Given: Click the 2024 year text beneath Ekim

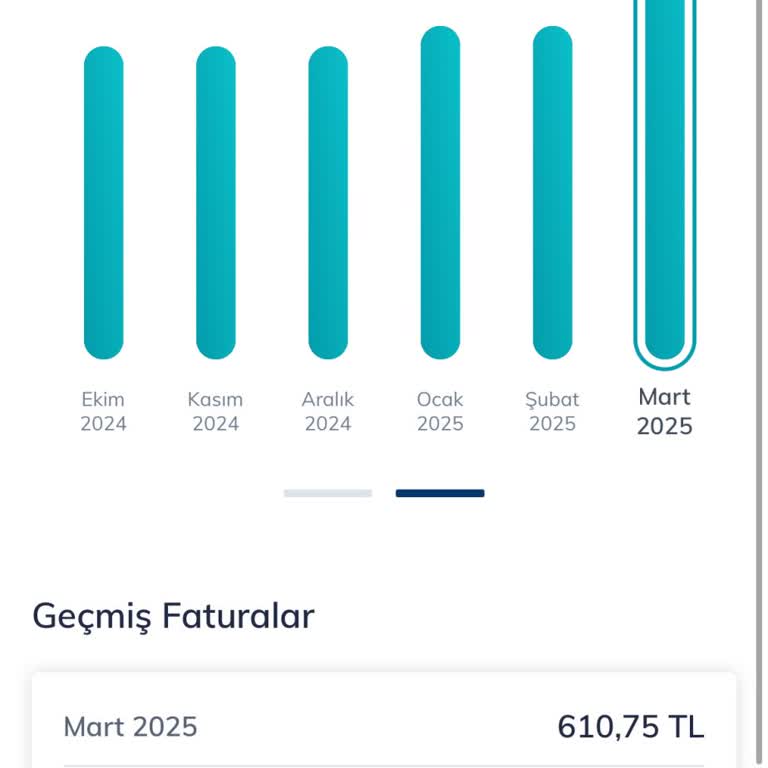Looking at the screenshot, I should pos(103,424).
